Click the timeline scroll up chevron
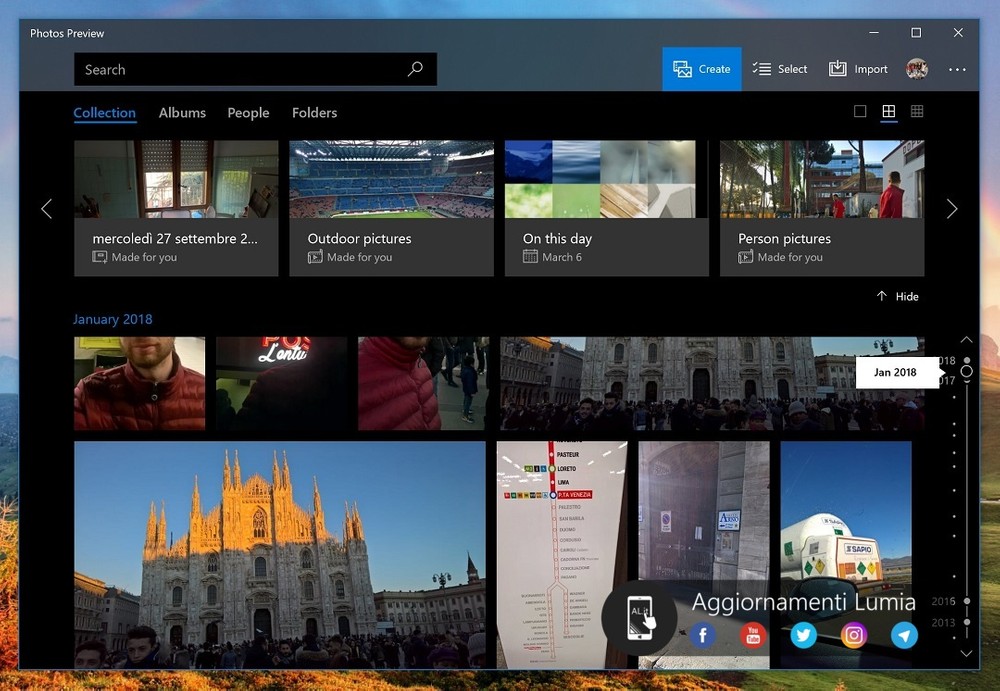 tap(966, 339)
